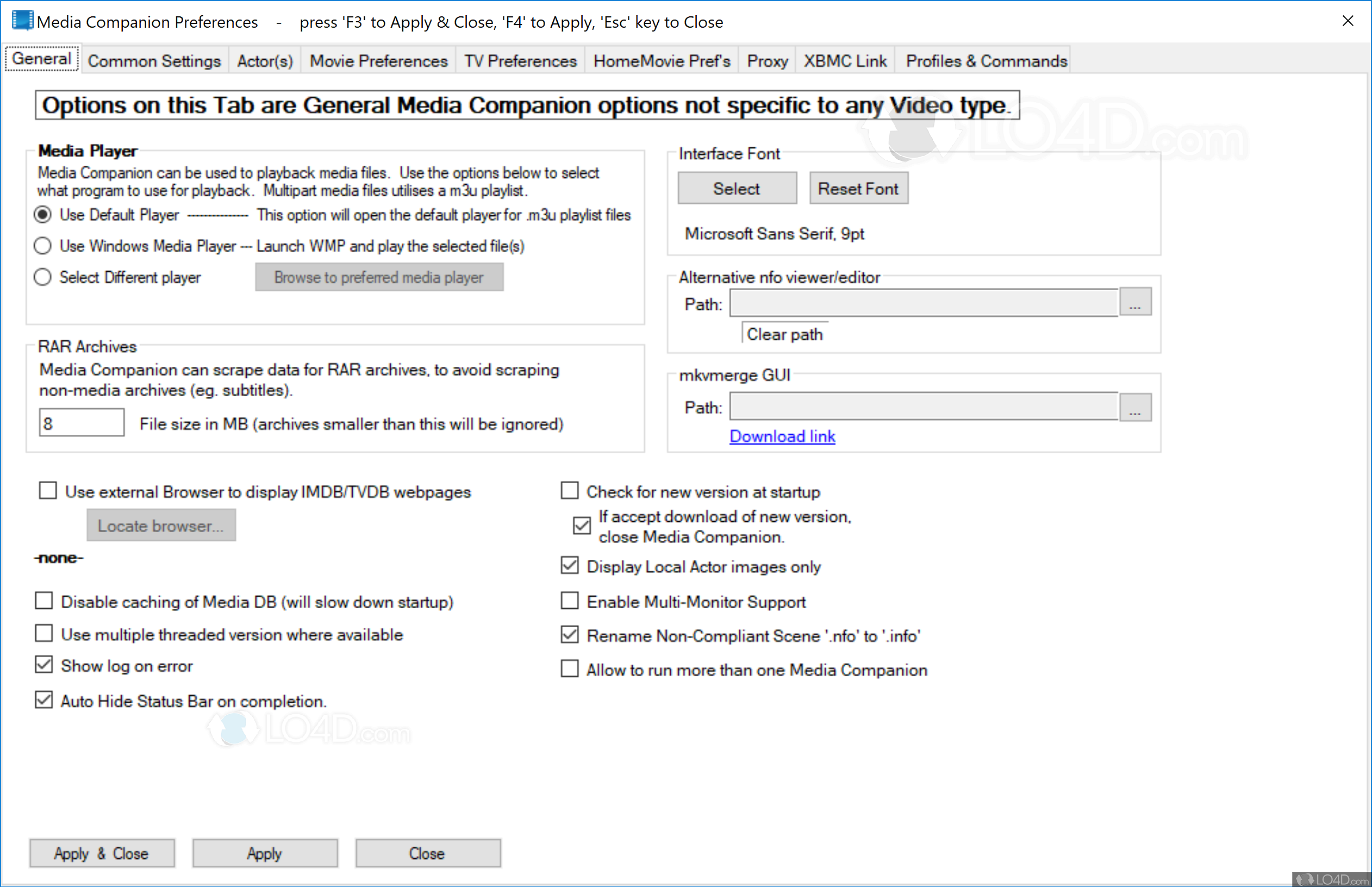Click the Locate browser button
Viewport: 1372px width, 887px height.
(161, 524)
